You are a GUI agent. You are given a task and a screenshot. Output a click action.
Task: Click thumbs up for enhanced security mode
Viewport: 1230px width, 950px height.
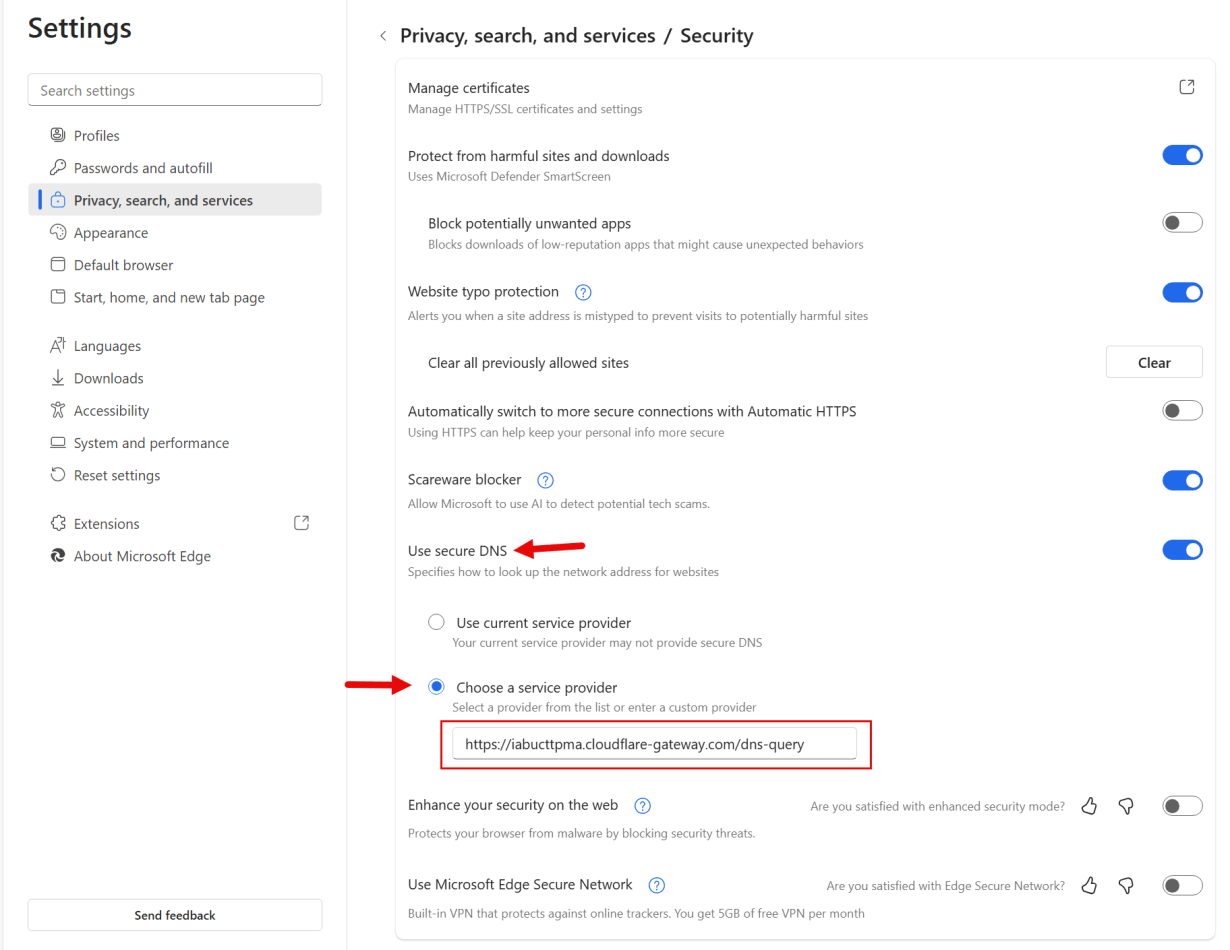point(1090,806)
